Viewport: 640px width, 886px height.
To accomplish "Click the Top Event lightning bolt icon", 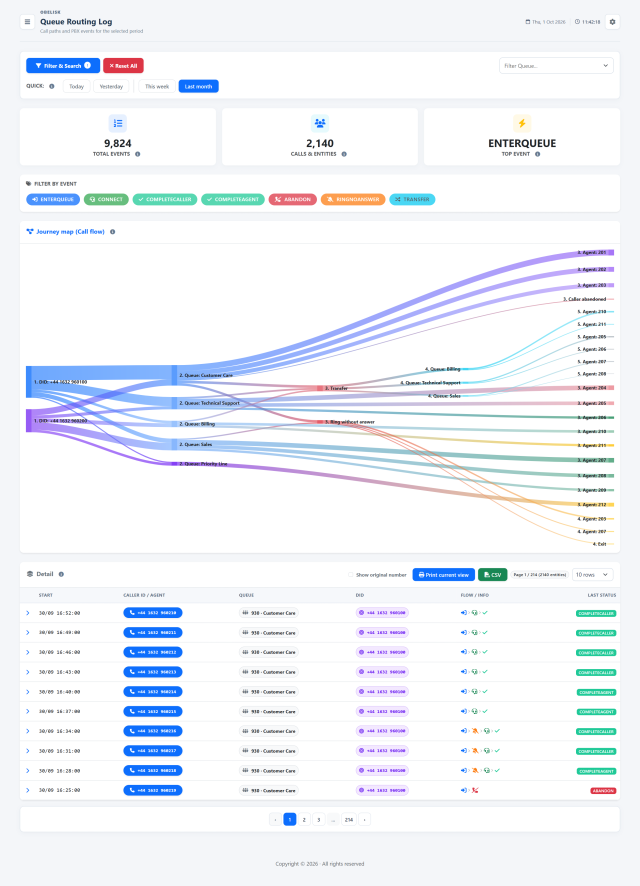I will (x=522, y=123).
